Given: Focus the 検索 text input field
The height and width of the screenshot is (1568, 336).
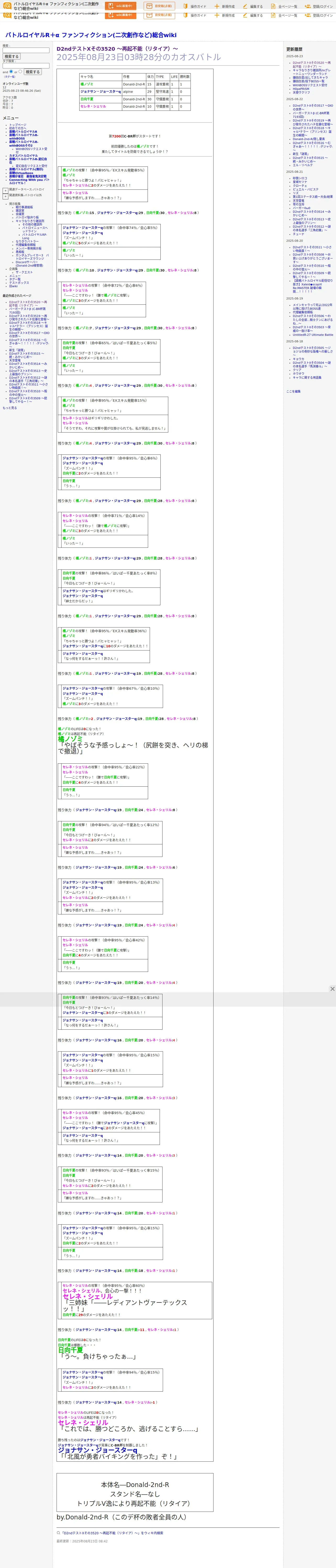Looking at the screenshot, I should tap(26, 50).
